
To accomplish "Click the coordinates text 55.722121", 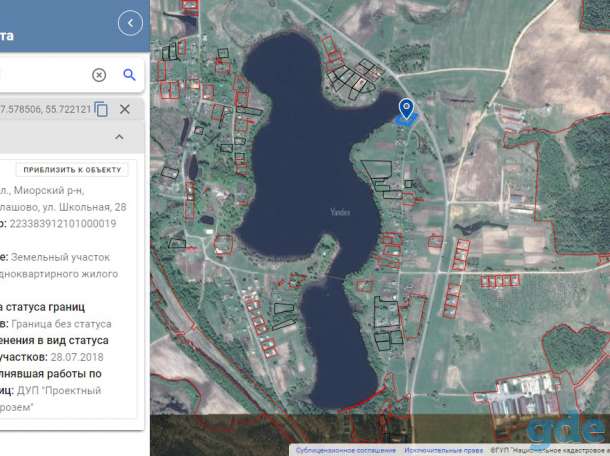I will coord(68,109).
